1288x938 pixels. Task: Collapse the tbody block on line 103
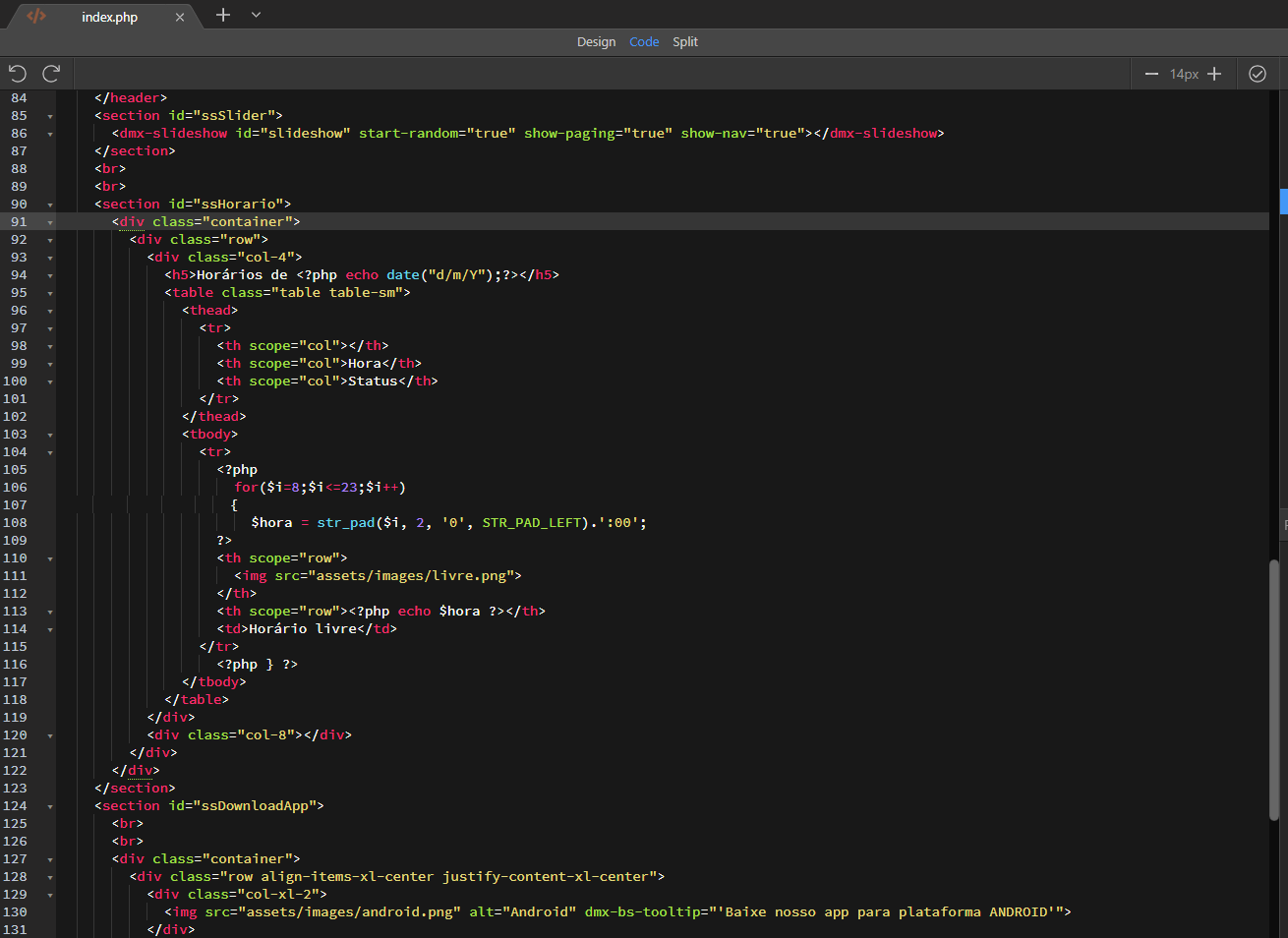pos(50,435)
